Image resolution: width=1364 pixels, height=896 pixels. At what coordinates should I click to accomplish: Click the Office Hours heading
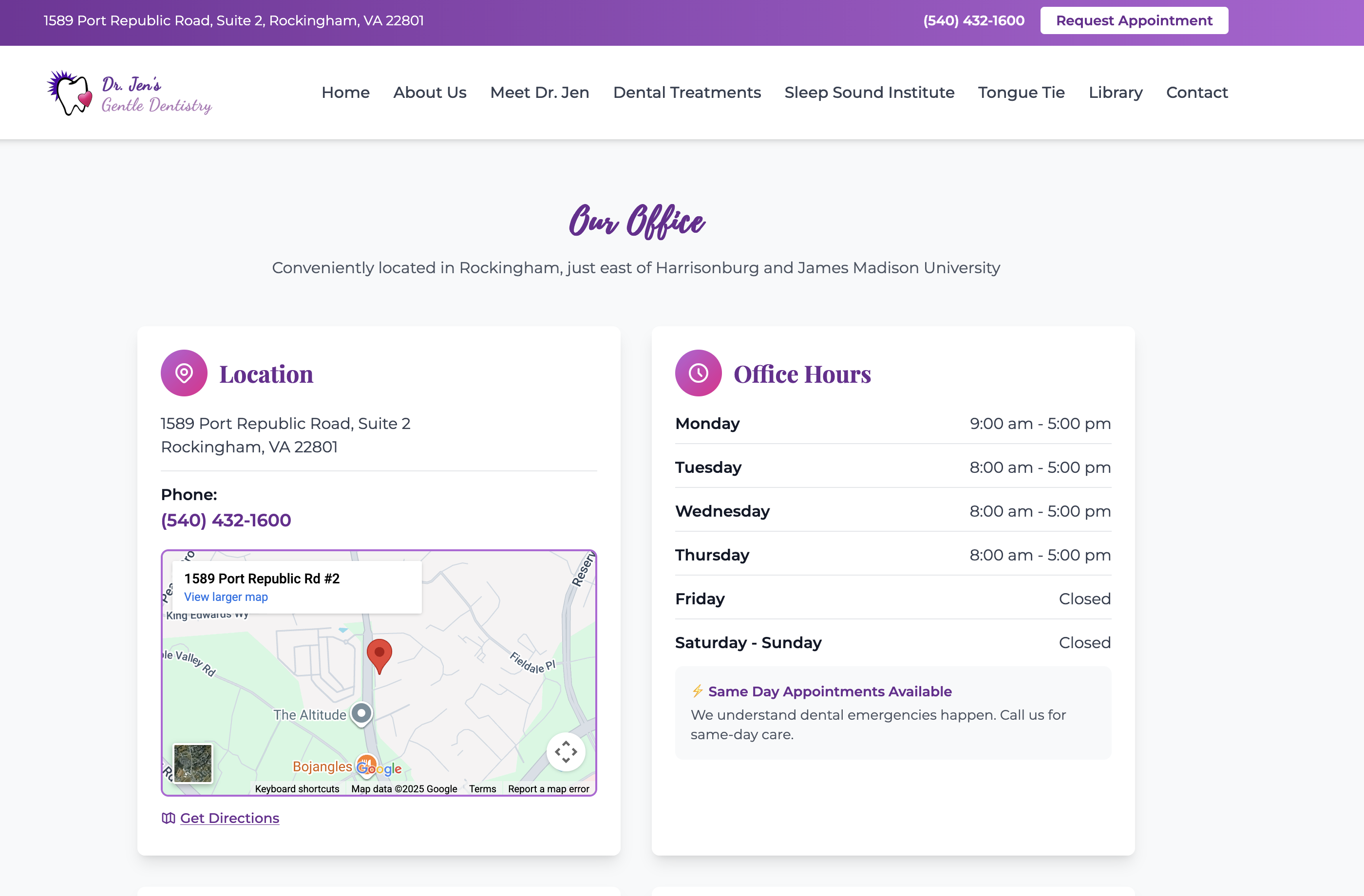[x=802, y=374]
